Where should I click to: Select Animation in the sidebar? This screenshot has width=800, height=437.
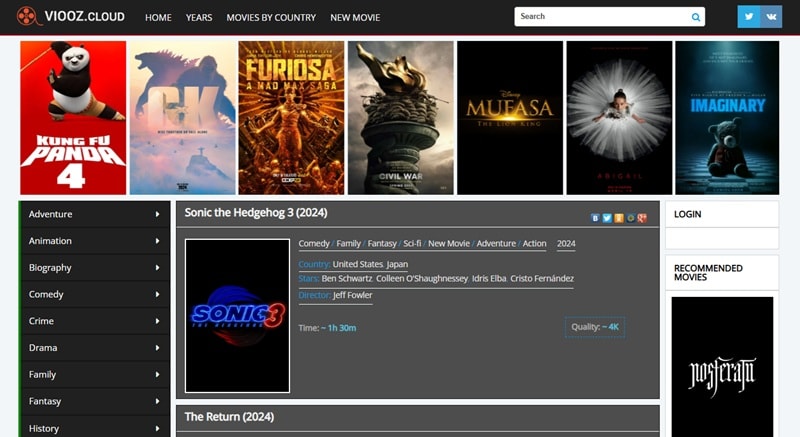[x=50, y=241]
